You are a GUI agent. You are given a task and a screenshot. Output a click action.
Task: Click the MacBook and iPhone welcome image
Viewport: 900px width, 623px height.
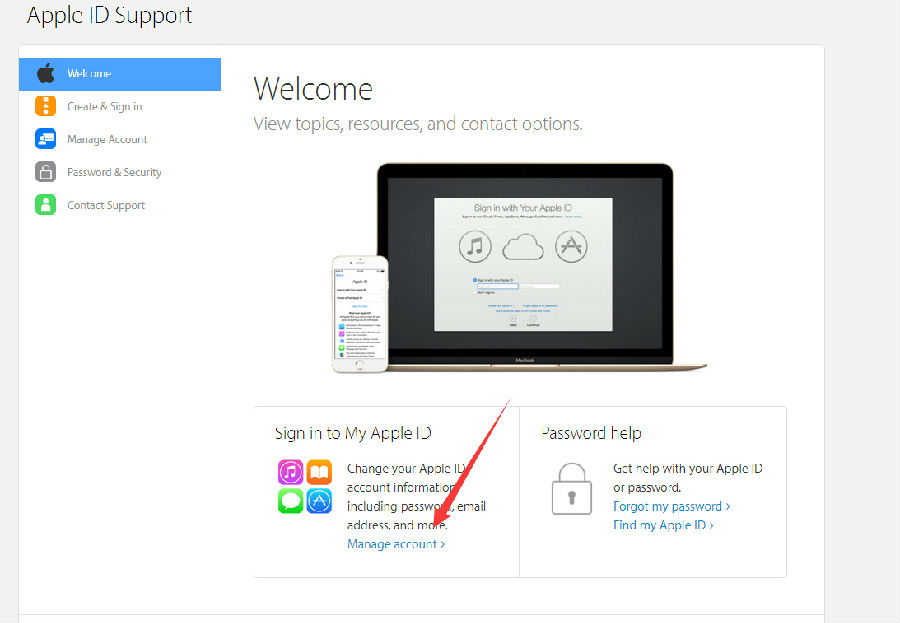[519, 268]
